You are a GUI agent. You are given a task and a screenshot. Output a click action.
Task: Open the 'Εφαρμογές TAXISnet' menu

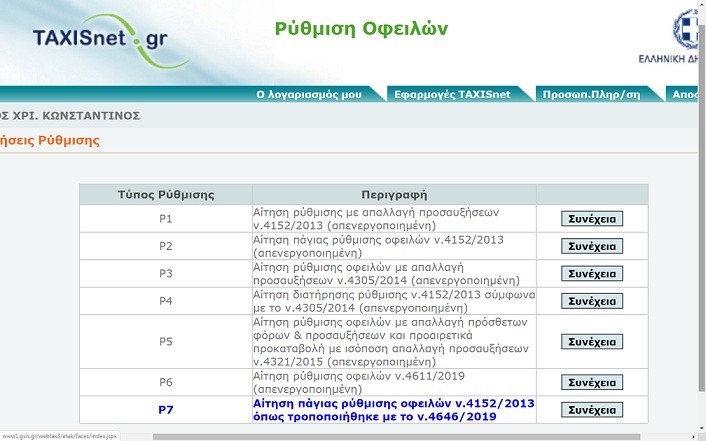(x=452, y=94)
